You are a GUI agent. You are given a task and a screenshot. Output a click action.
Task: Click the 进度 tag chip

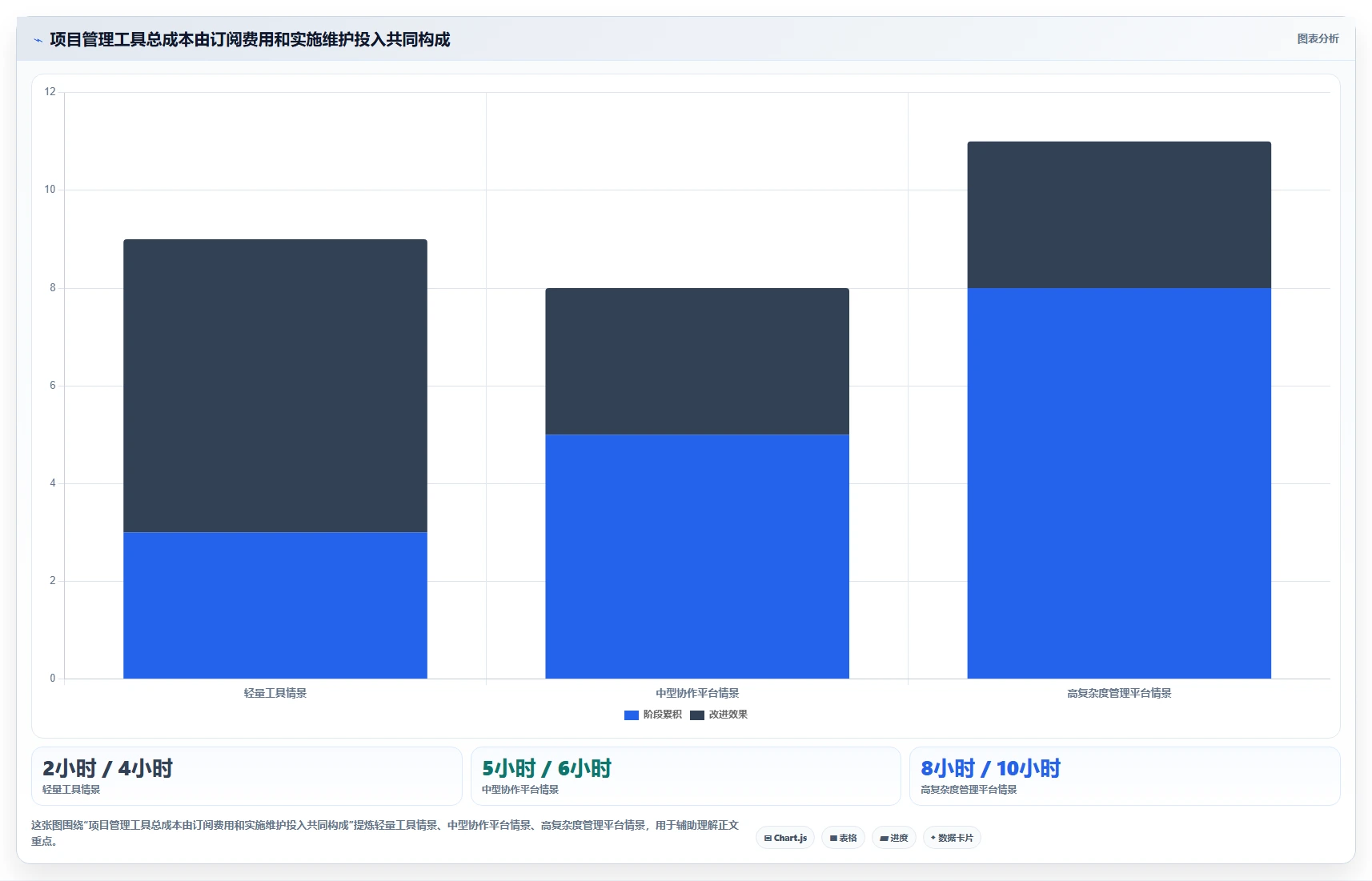[x=894, y=838]
